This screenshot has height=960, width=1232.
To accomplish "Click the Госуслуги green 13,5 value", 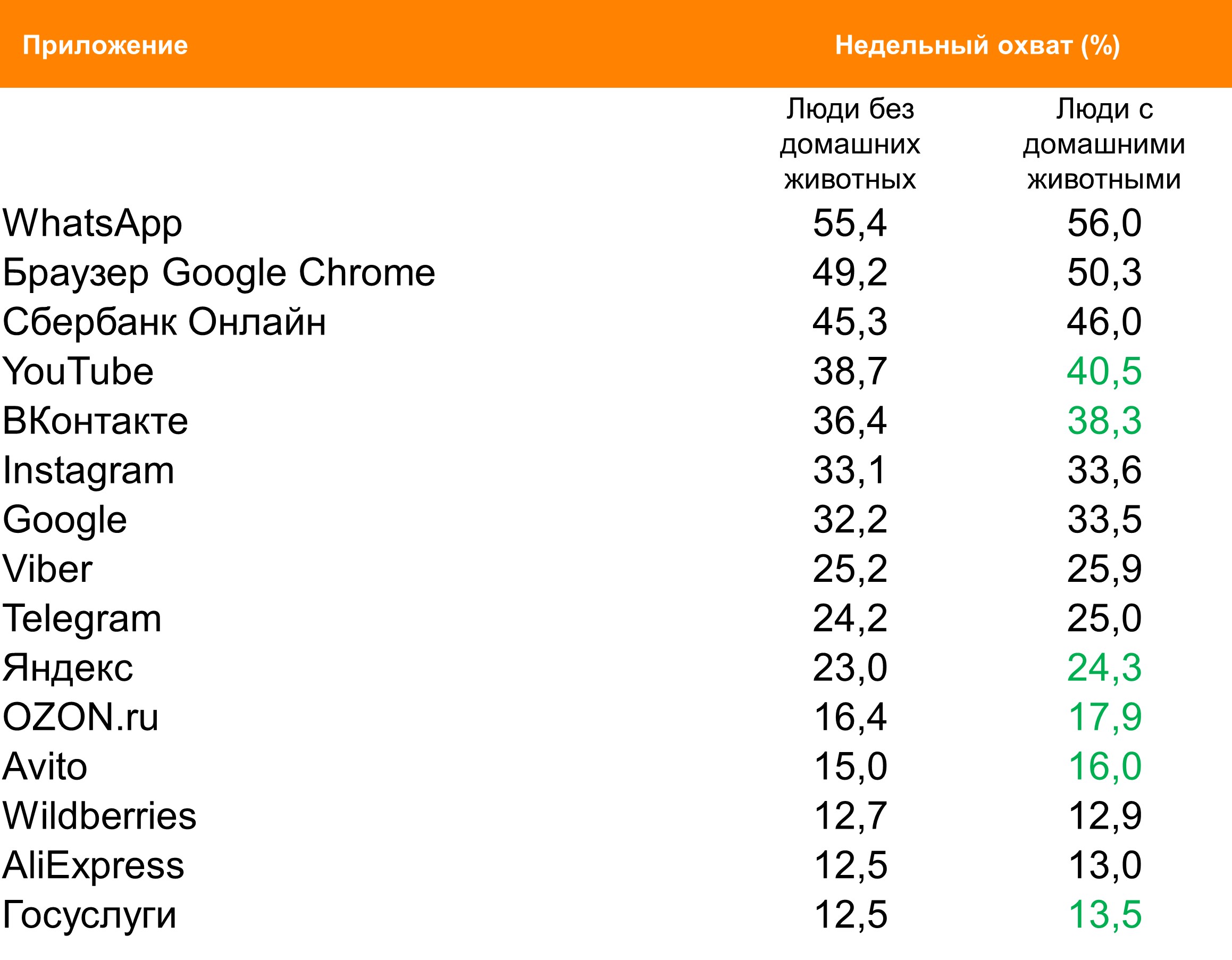I will 1104,915.
